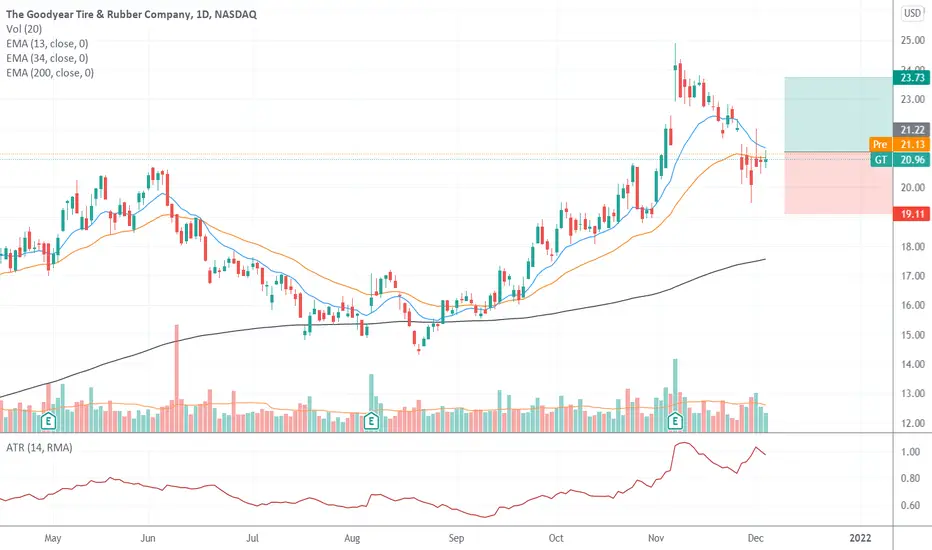Screen dimensions: 932x550
Task: Click the Oct label on time axis
Action: pos(556,538)
